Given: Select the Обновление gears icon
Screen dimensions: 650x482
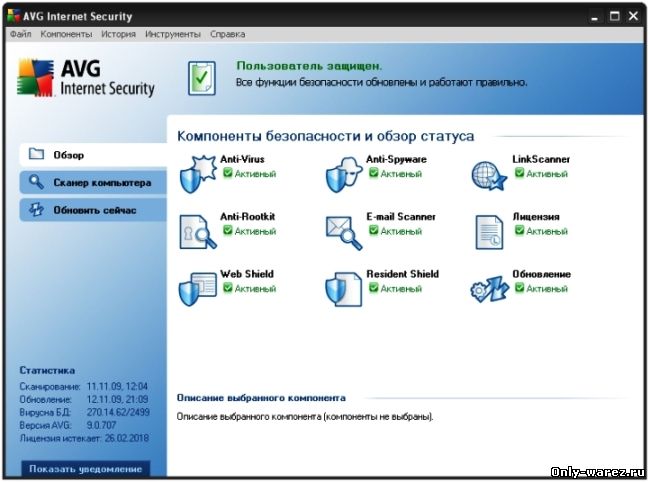Looking at the screenshot, I should point(490,288).
